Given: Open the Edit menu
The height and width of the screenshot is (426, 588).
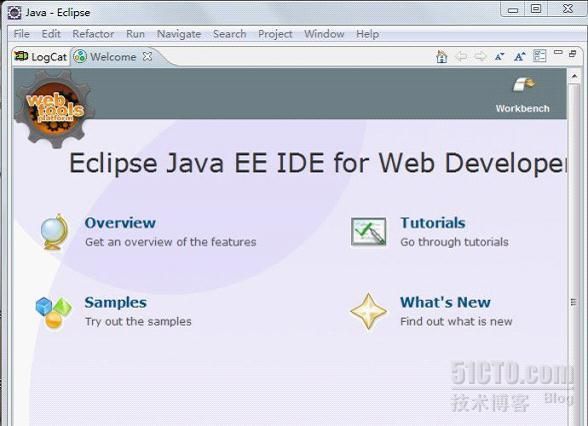Looking at the screenshot, I should click(51, 34).
